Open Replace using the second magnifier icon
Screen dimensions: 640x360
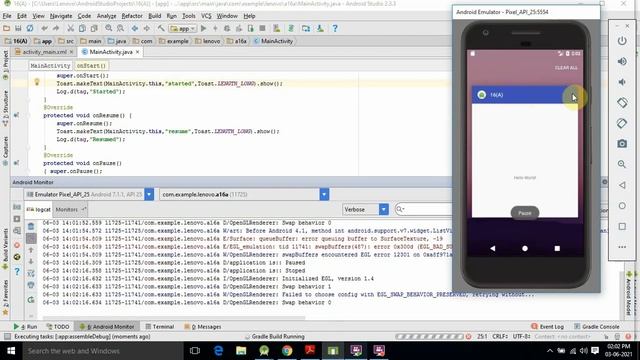pos(120,29)
